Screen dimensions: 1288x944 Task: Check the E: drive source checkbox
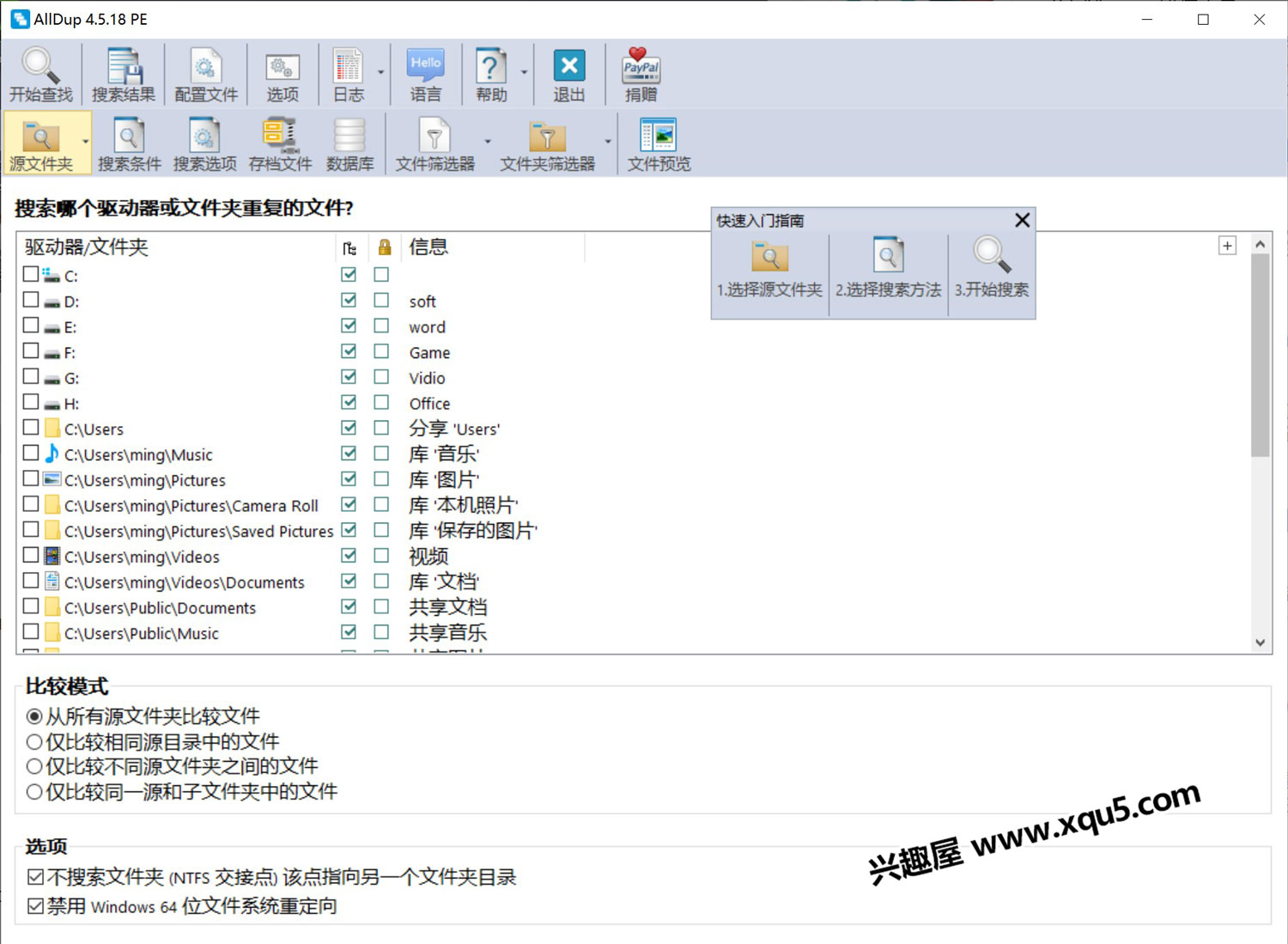31,326
